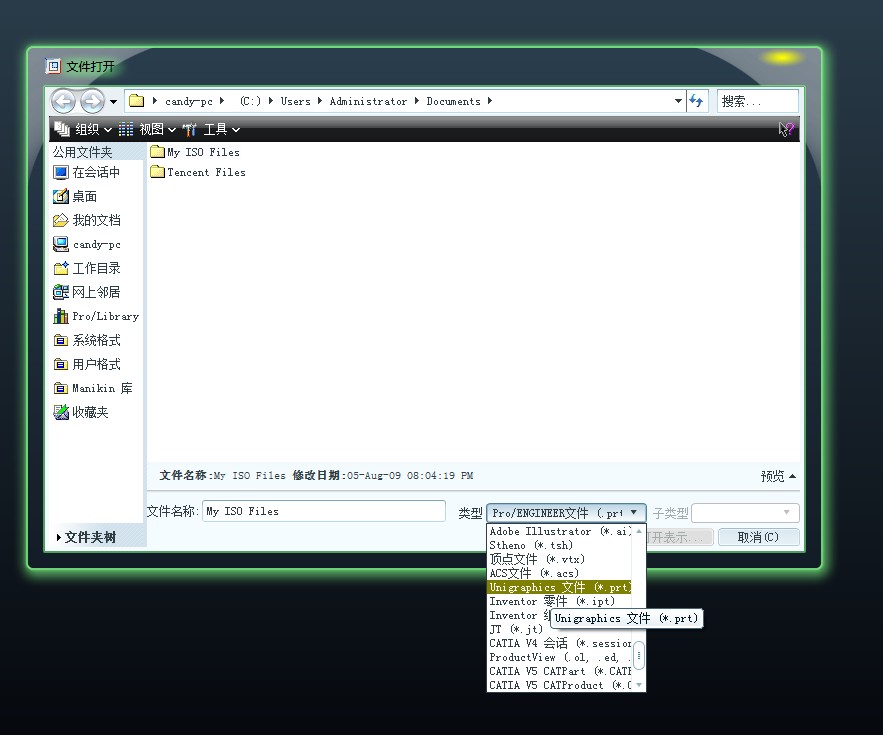Open the 工具 menu
Image resolution: width=883 pixels, height=735 pixels.
pyautogui.click(x=211, y=130)
